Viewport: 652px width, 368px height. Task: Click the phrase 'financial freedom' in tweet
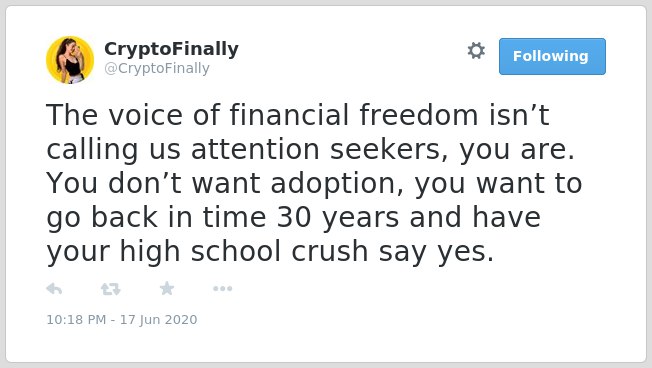pos(354,115)
